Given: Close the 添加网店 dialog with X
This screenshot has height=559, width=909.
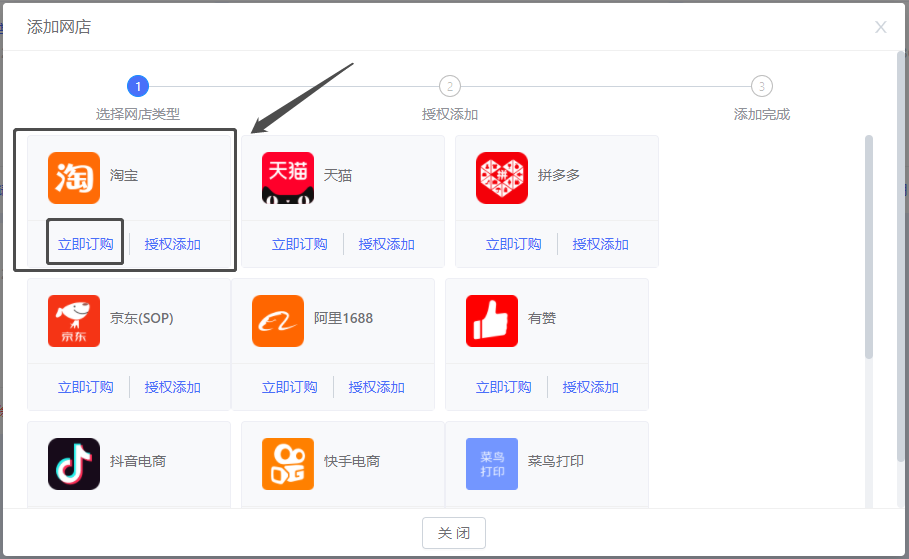Looking at the screenshot, I should [x=881, y=27].
